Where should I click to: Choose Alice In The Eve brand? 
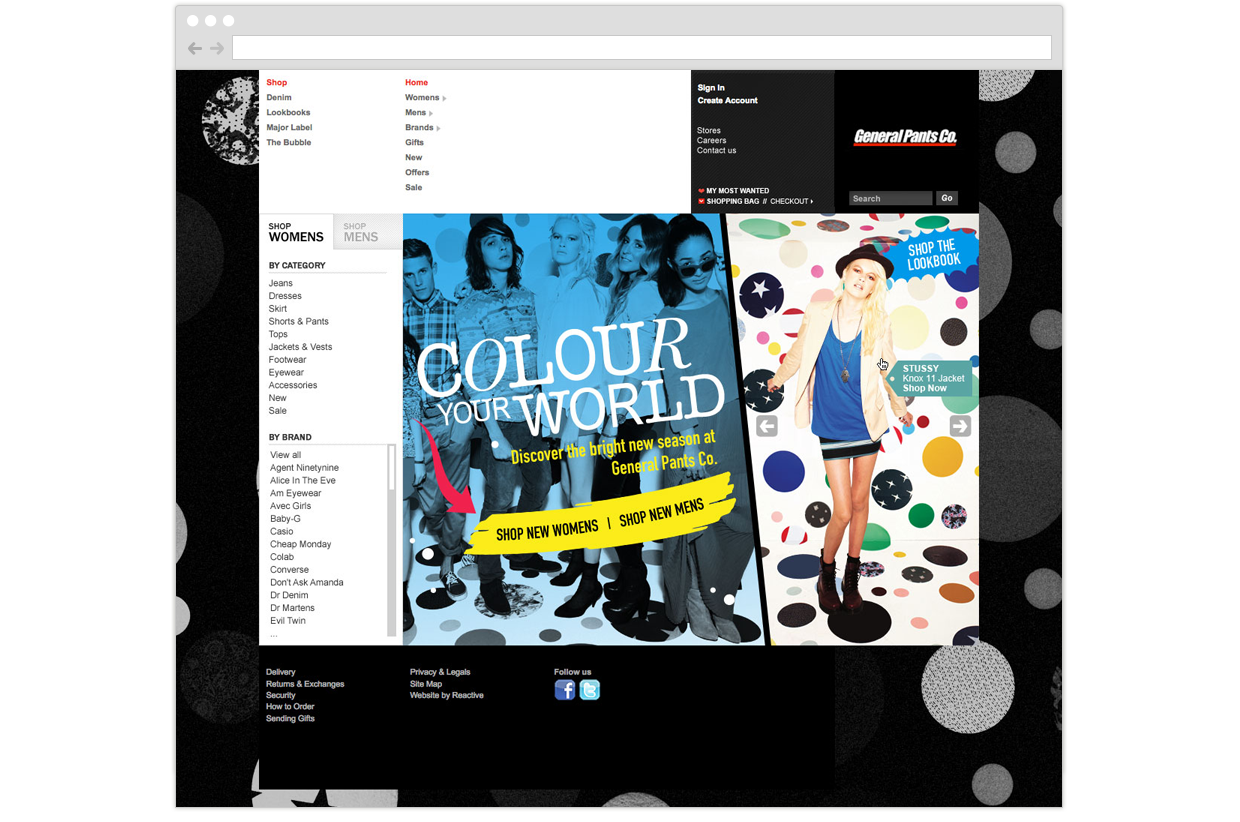303,481
